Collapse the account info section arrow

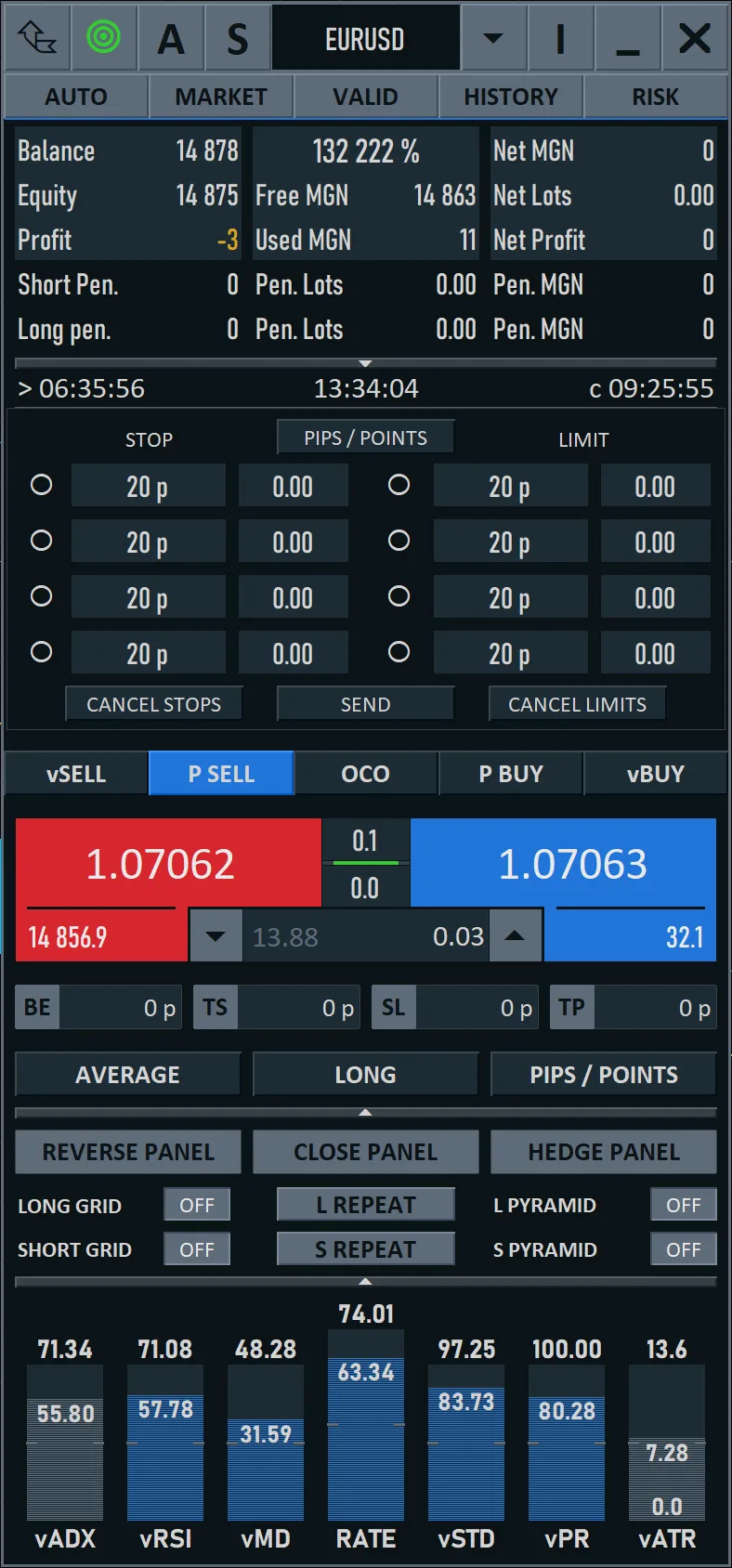coord(365,363)
